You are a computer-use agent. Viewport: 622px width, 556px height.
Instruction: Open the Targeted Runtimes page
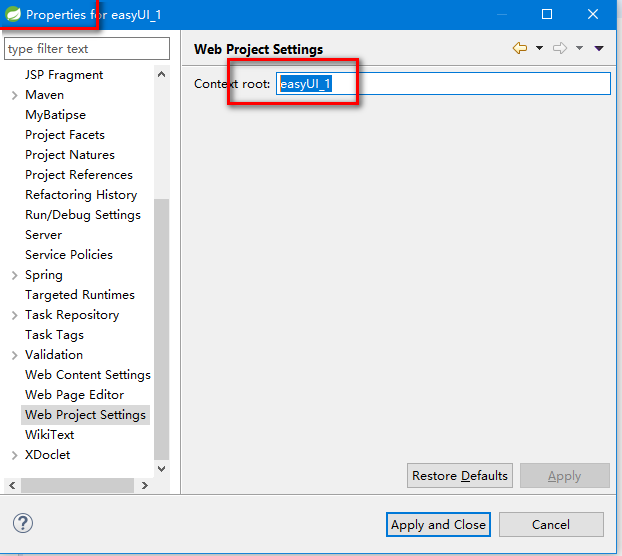(80, 295)
